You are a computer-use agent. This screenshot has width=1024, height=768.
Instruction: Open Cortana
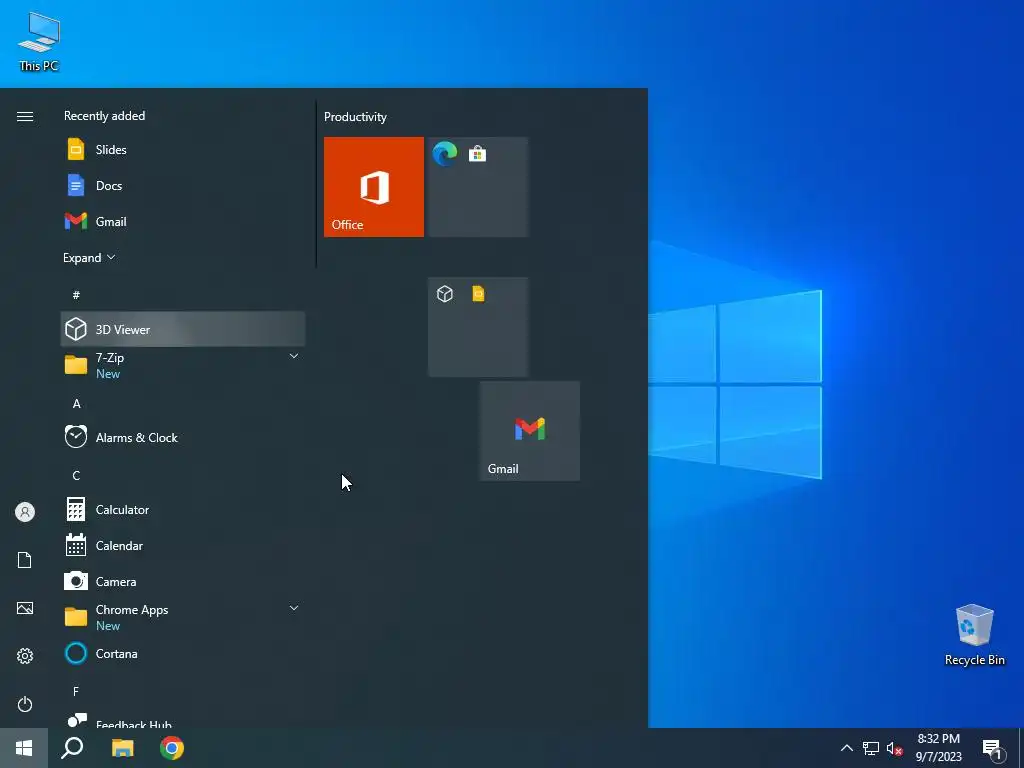183,653
